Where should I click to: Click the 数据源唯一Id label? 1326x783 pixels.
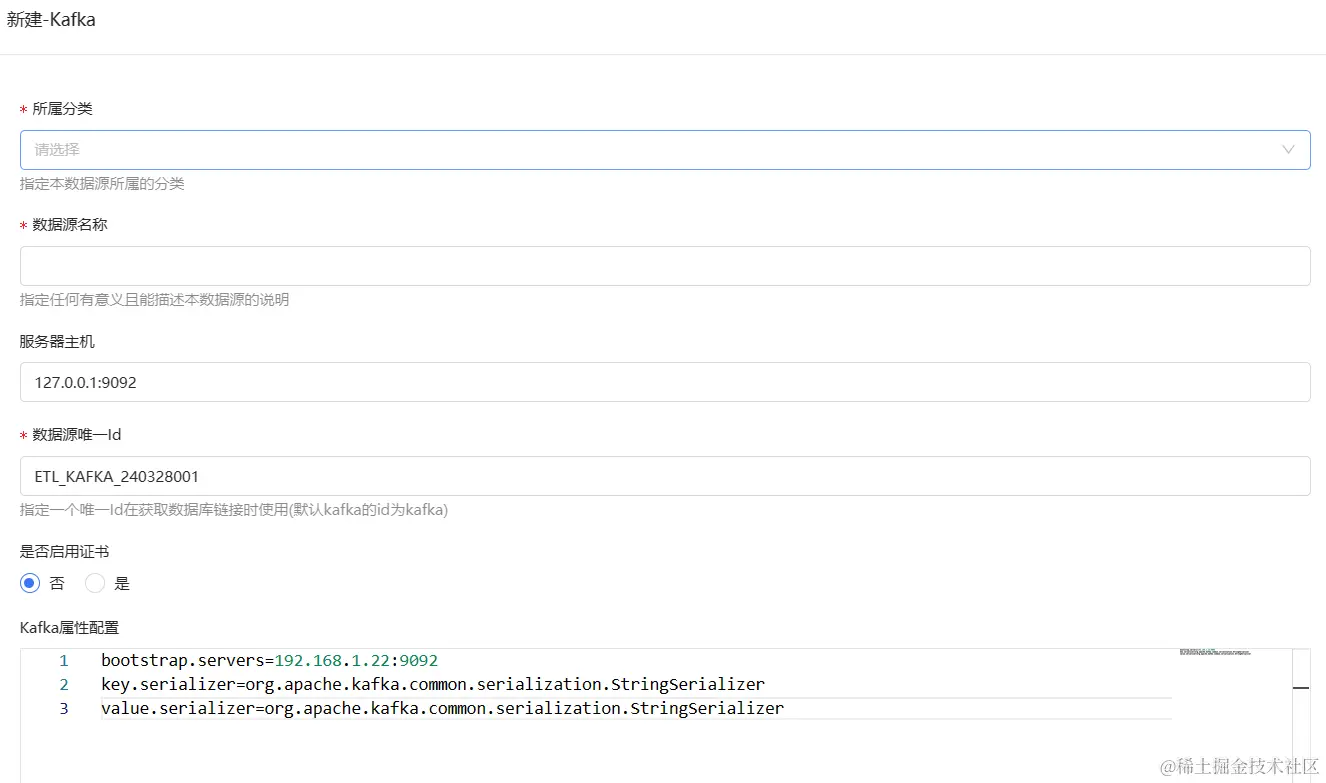coord(77,435)
